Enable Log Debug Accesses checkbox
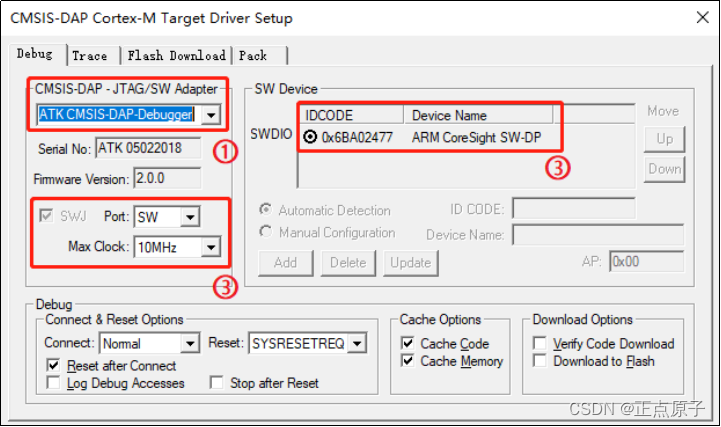Viewport: 721px width, 427px height. (53, 383)
